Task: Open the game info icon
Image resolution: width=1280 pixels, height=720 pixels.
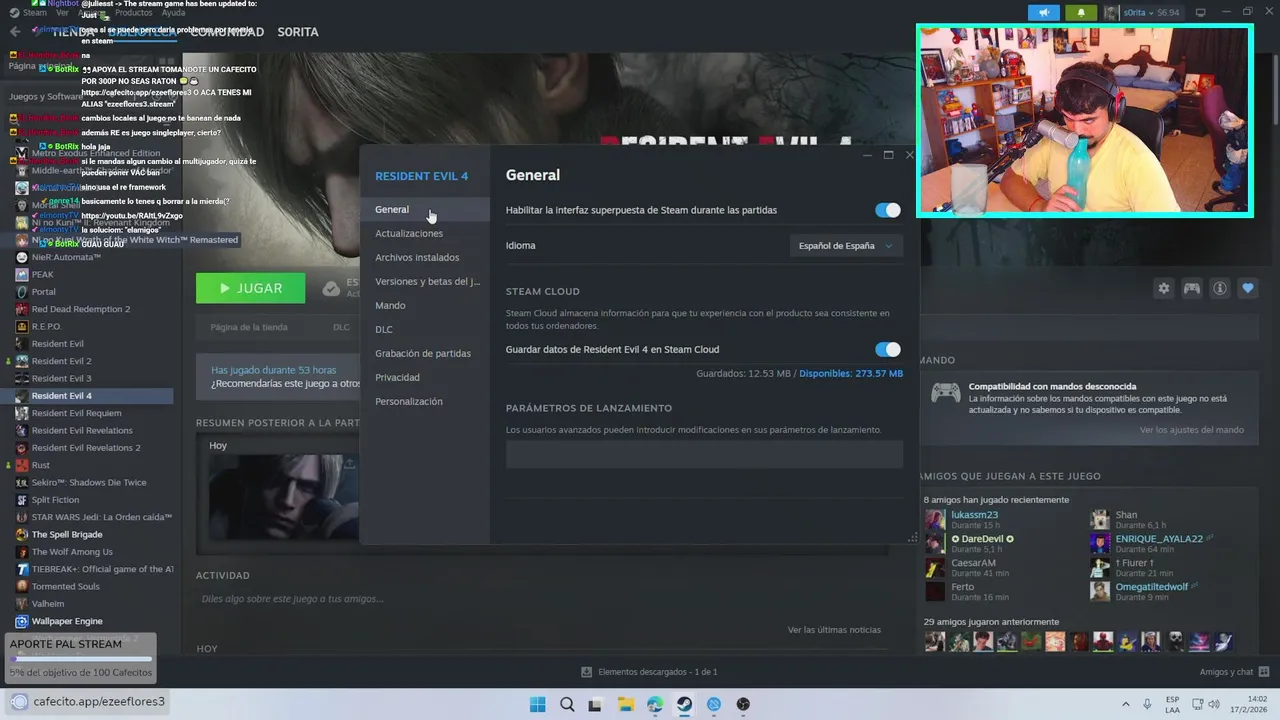Action: tap(1220, 288)
